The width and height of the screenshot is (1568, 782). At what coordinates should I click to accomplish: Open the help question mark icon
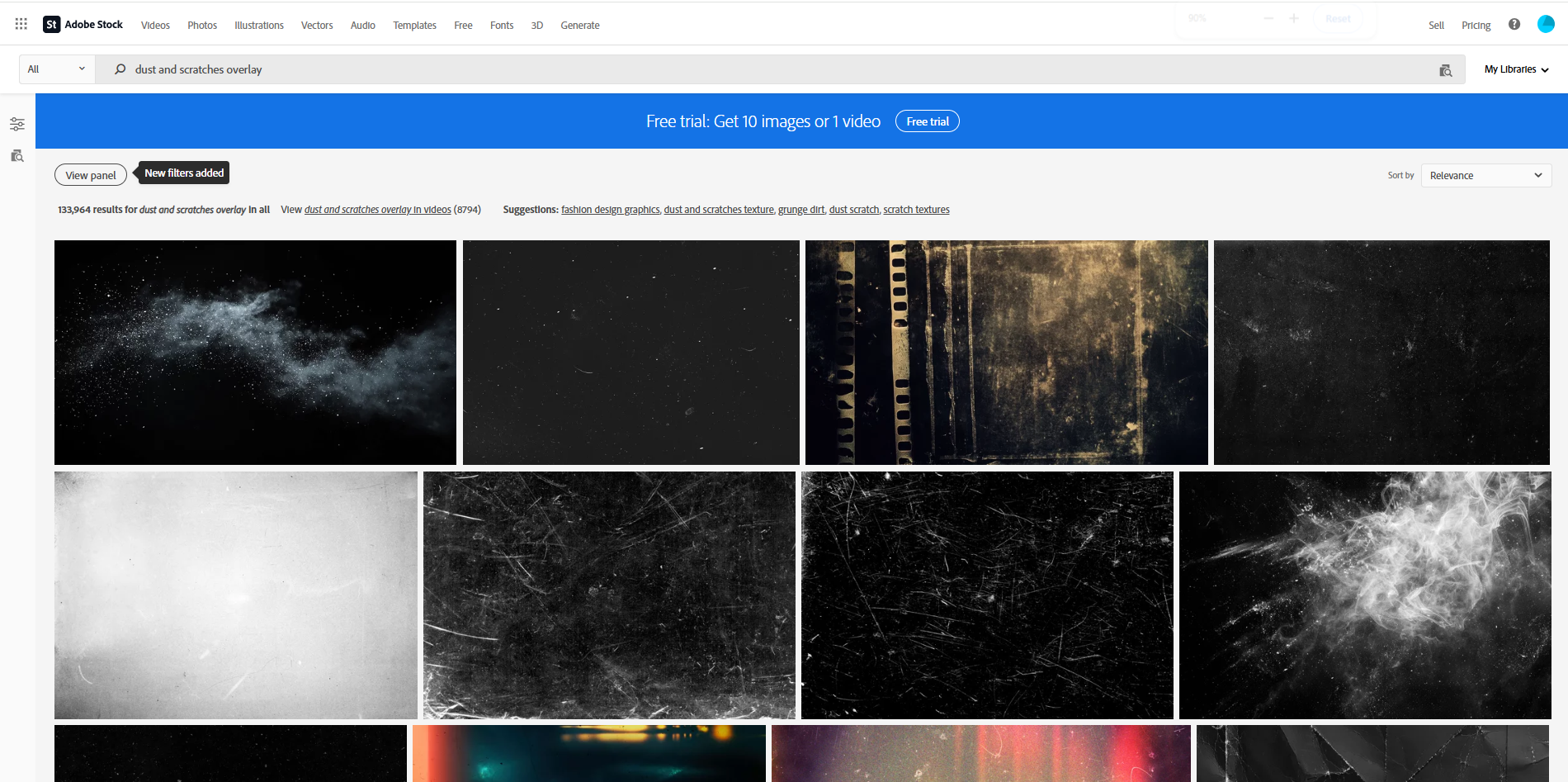(x=1514, y=24)
